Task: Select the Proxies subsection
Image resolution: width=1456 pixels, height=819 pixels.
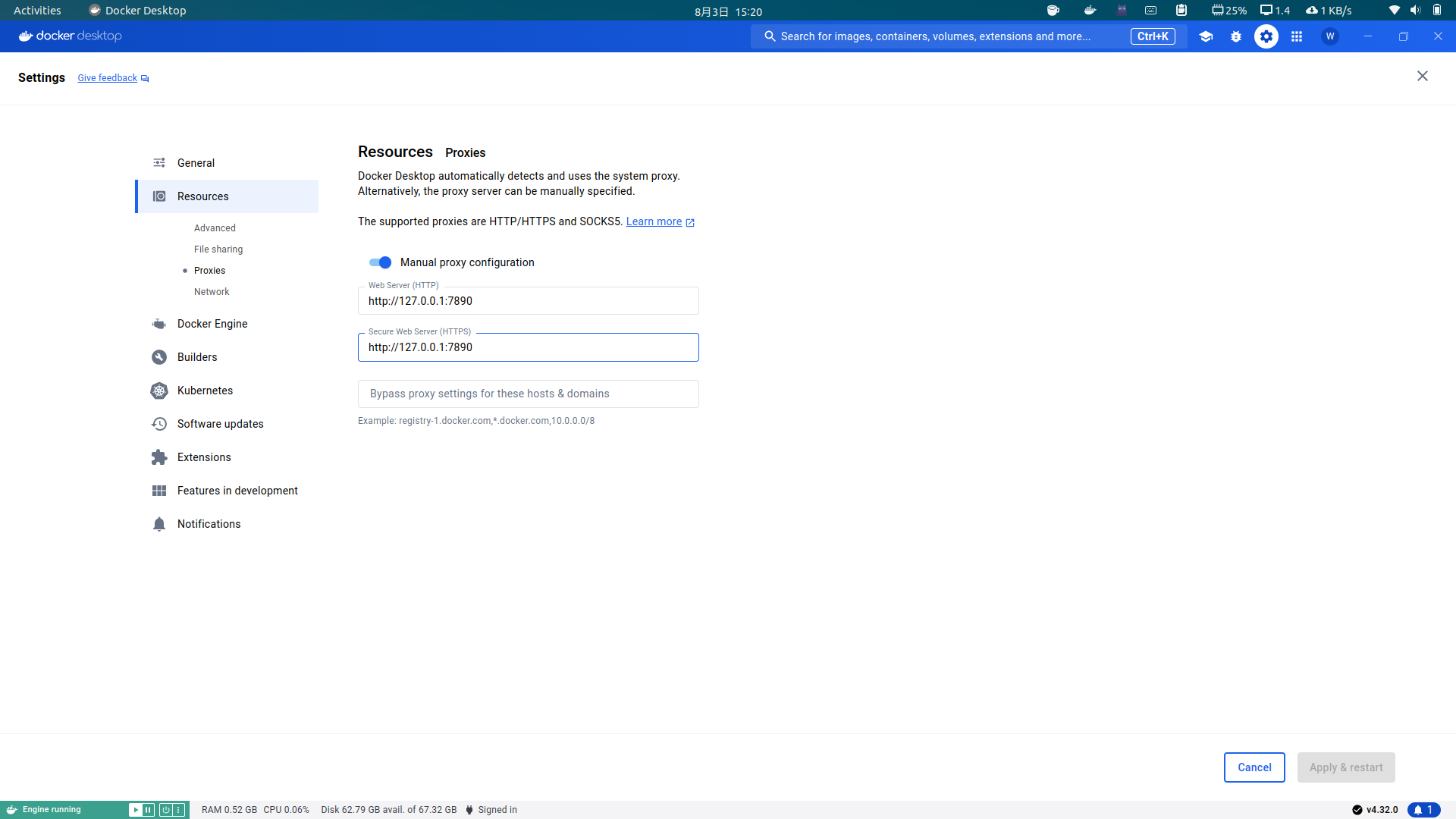Action: [x=209, y=271]
